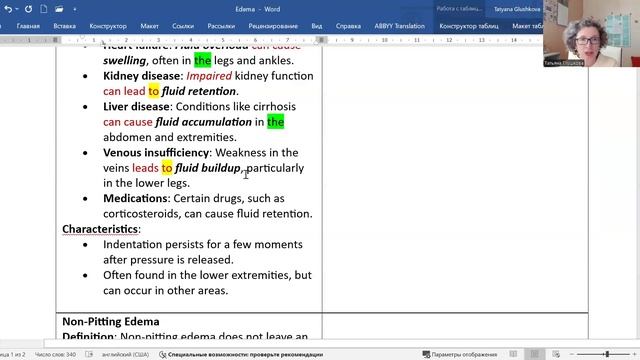Image resolution: width=640 pixels, height=360 pixels.
Task: Open the Рецензирование tab
Action: pos(273,26)
